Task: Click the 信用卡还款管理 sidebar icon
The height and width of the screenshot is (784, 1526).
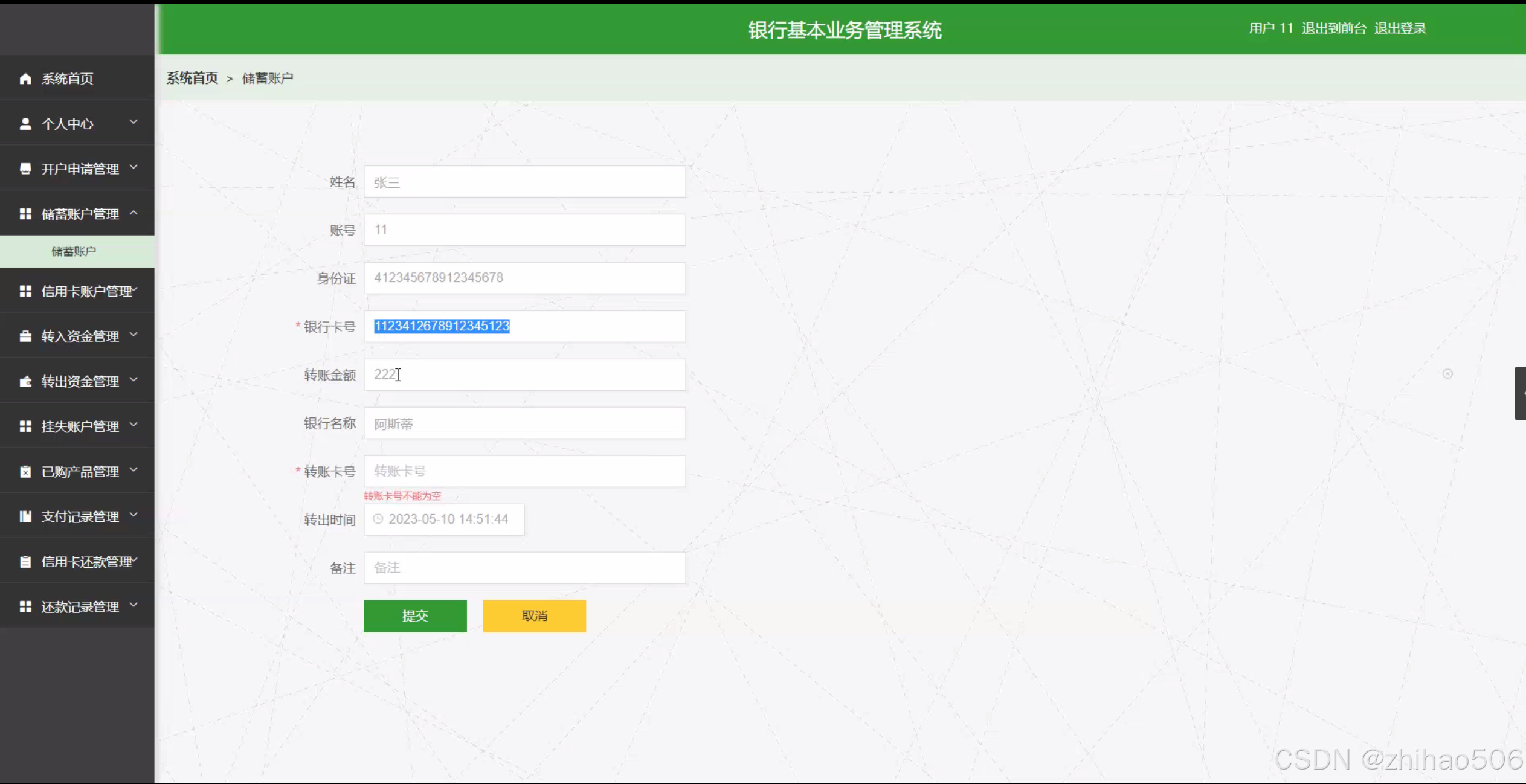Action: pos(25,562)
